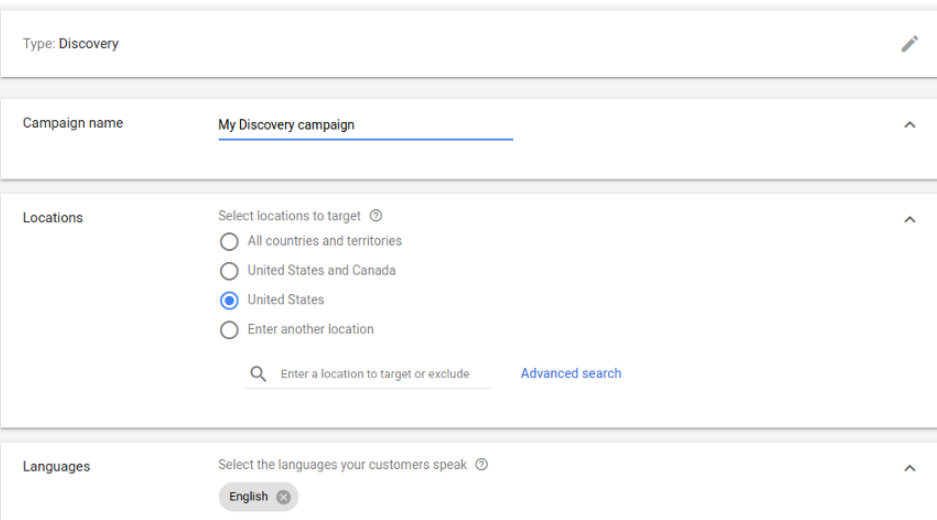937x520 pixels.
Task: Collapse the Campaign name section
Action: [x=909, y=125]
